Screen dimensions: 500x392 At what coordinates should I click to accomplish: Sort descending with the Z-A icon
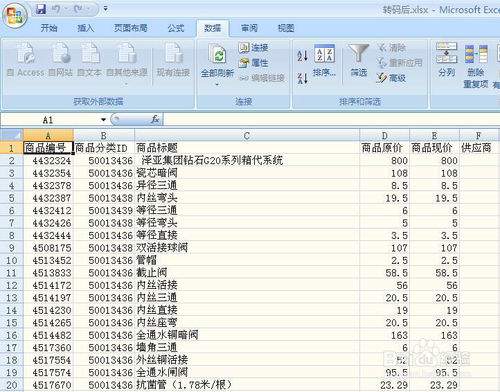pyautogui.click(x=302, y=78)
